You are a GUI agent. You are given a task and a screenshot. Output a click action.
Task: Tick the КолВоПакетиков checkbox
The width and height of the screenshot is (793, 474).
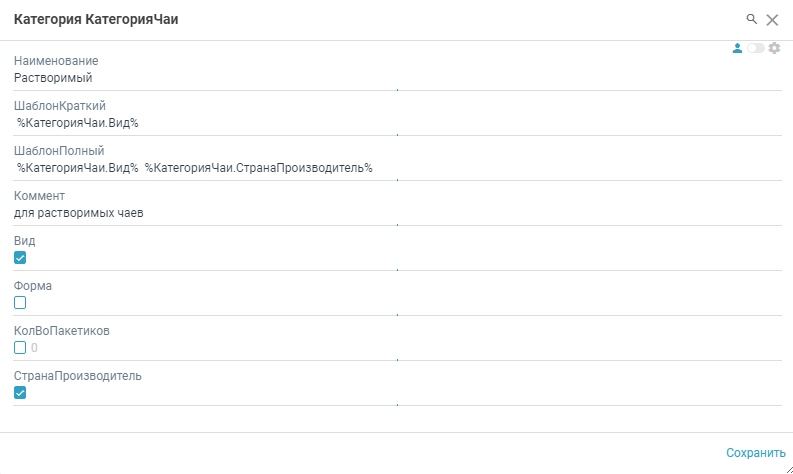tap(20, 348)
